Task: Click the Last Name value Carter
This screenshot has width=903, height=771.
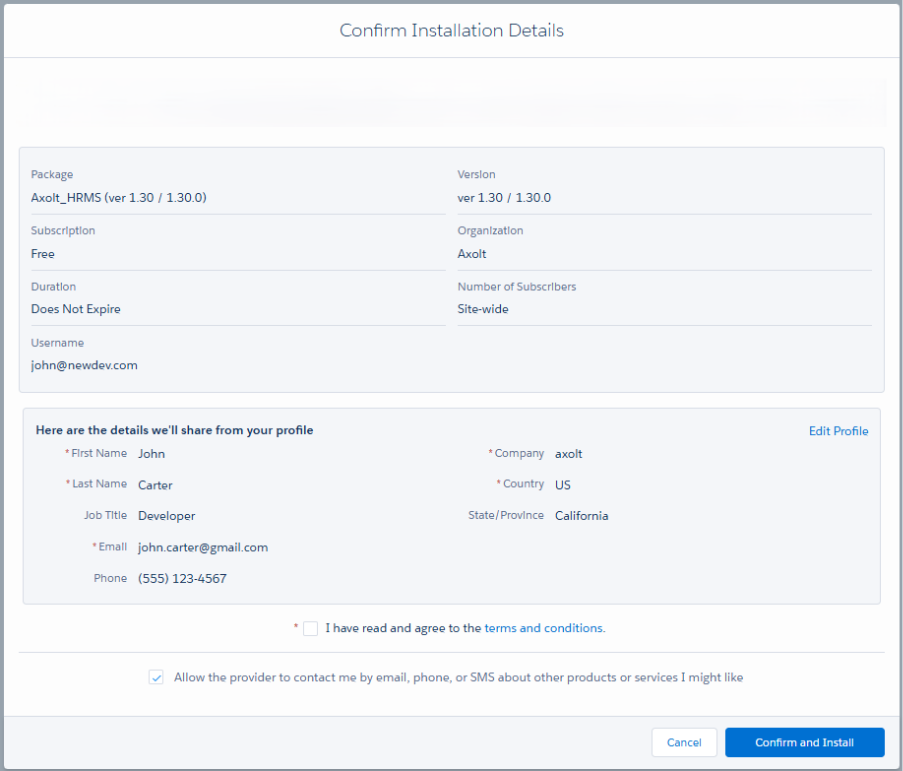Action: click(x=155, y=485)
